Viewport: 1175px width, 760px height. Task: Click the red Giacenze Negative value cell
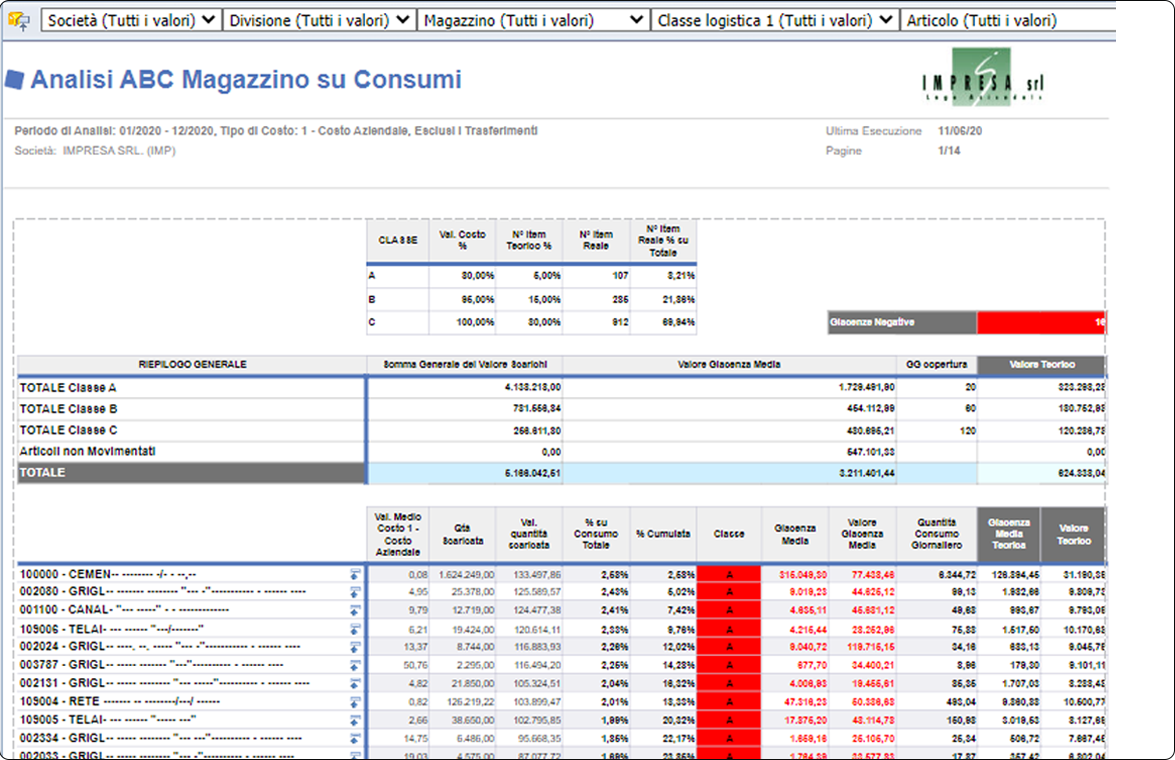pos(1041,322)
